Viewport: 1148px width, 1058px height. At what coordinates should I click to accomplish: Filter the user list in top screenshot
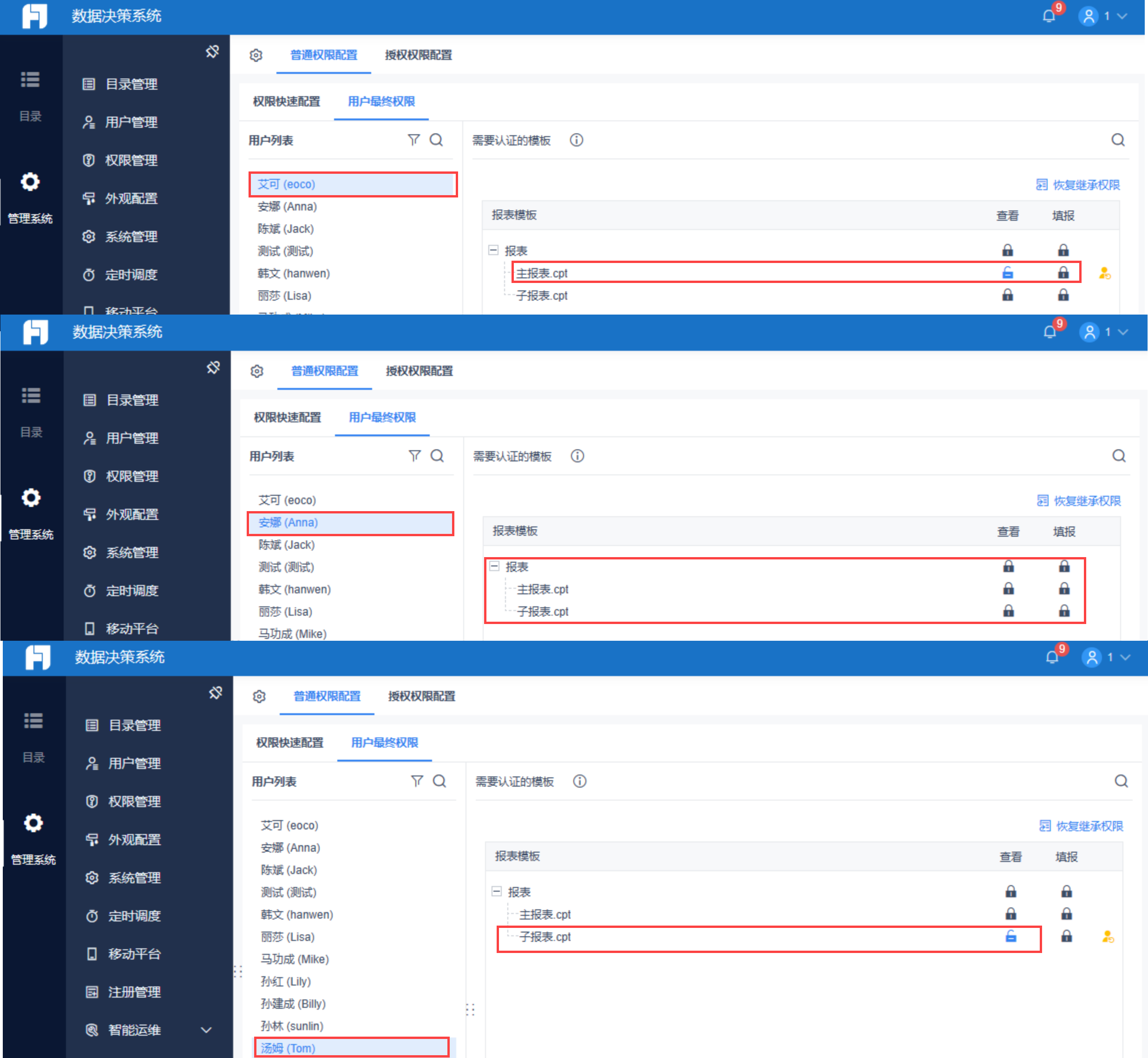[414, 140]
